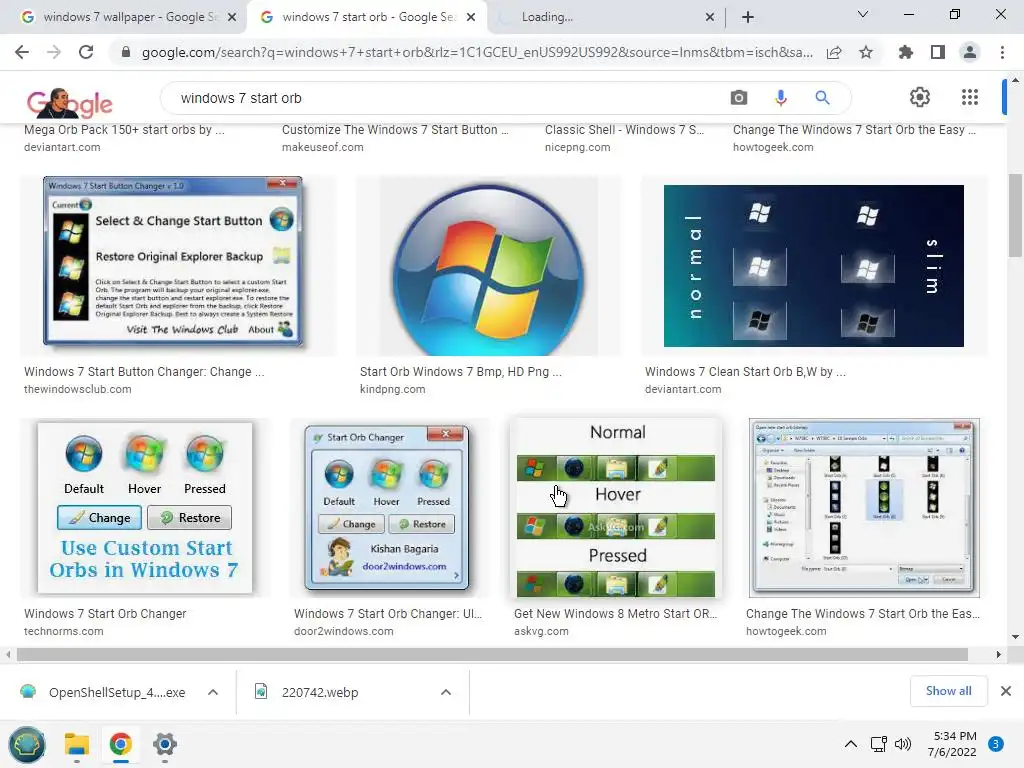The width and height of the screenshot is (1024, 768).
Task: Open the Windows 7 Clean Start Orb image
Action: coord(814,266)
